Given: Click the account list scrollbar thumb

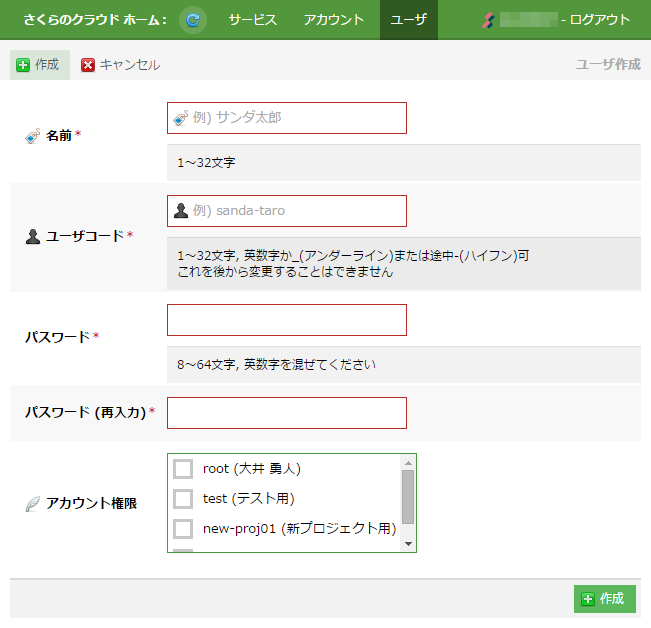Looking at the screenshot, I should coord(408,496).
